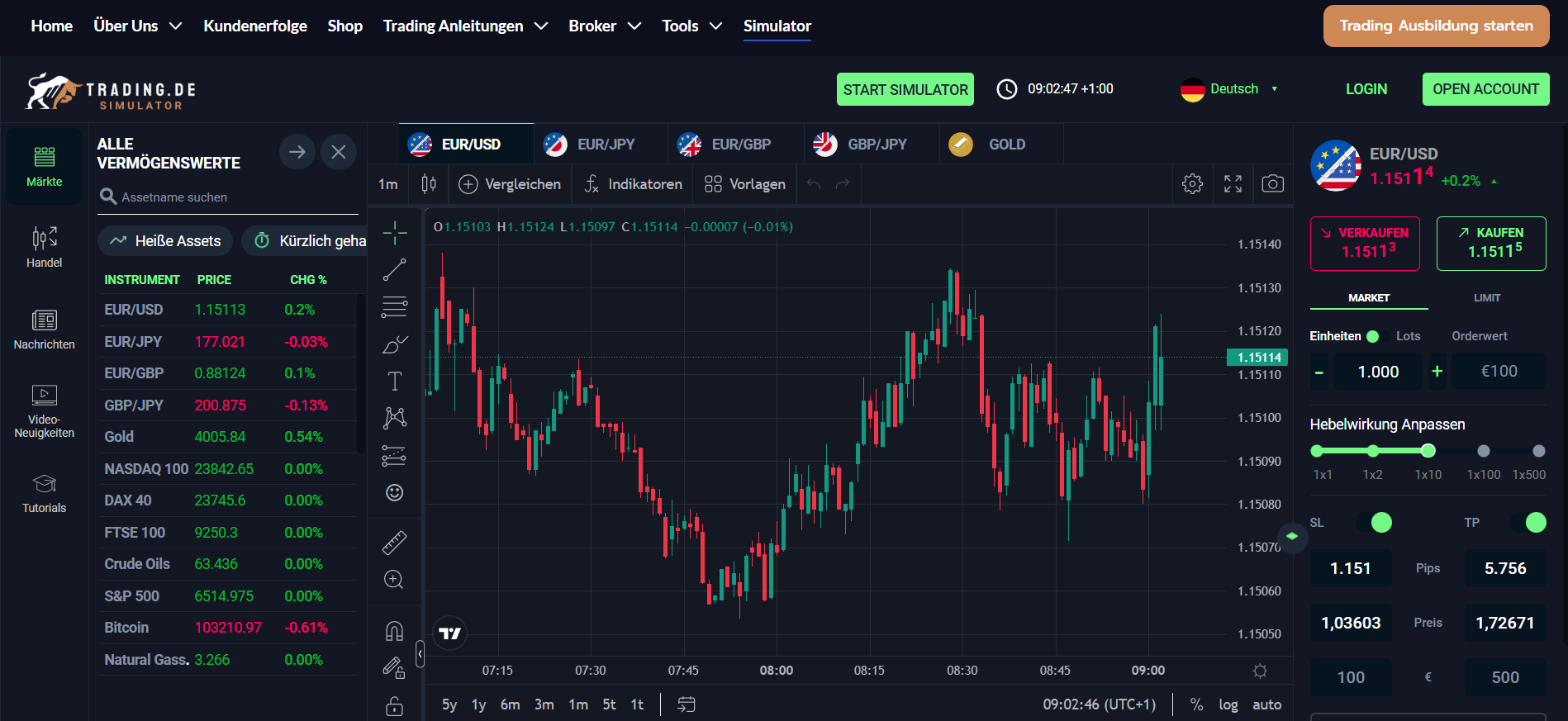
Task: Expand the Trading Anleitungen menu
Action: pyautogui.click(x=465, y=26)
